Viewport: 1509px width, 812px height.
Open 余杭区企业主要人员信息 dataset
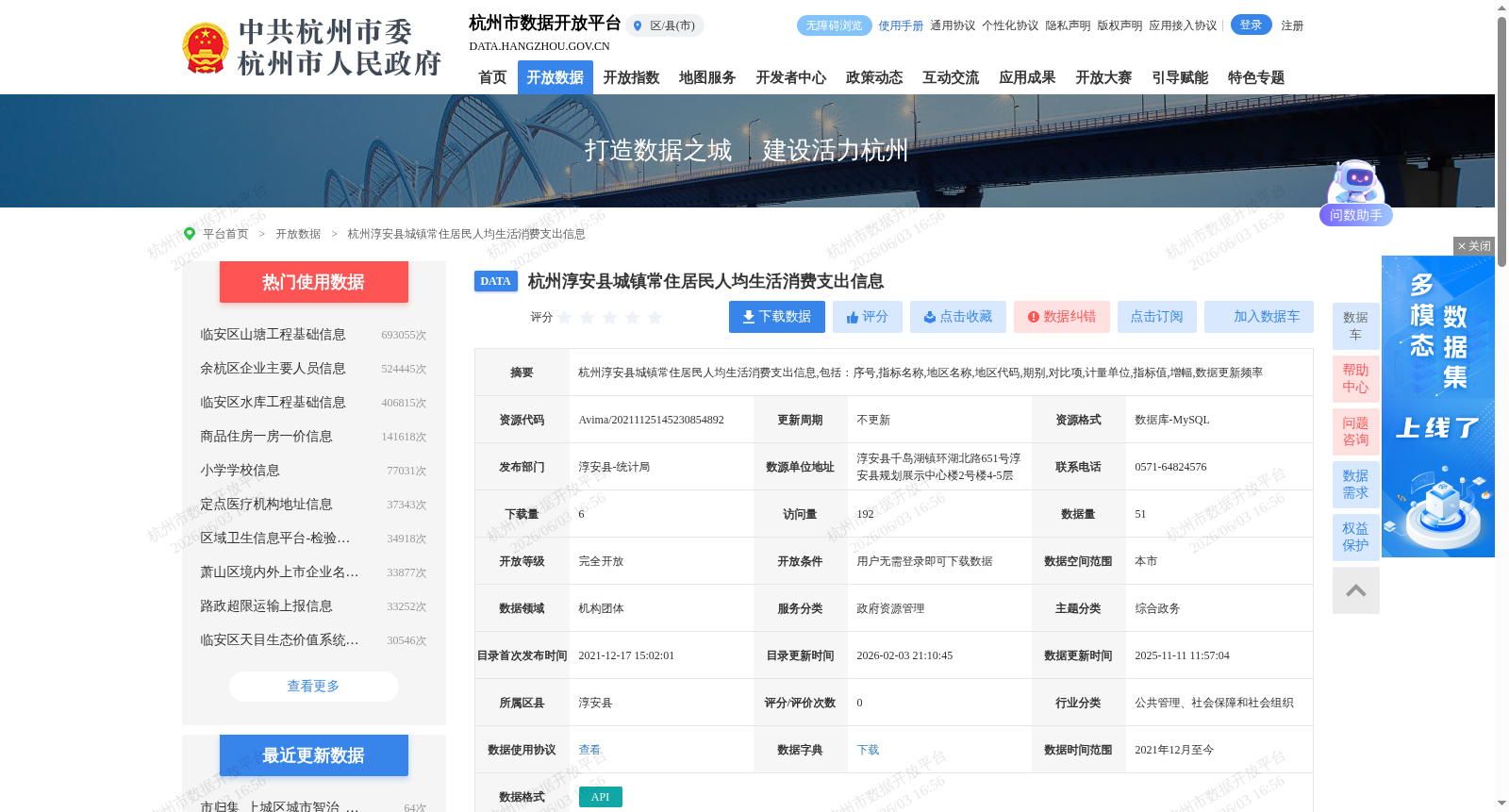(273, 369)
